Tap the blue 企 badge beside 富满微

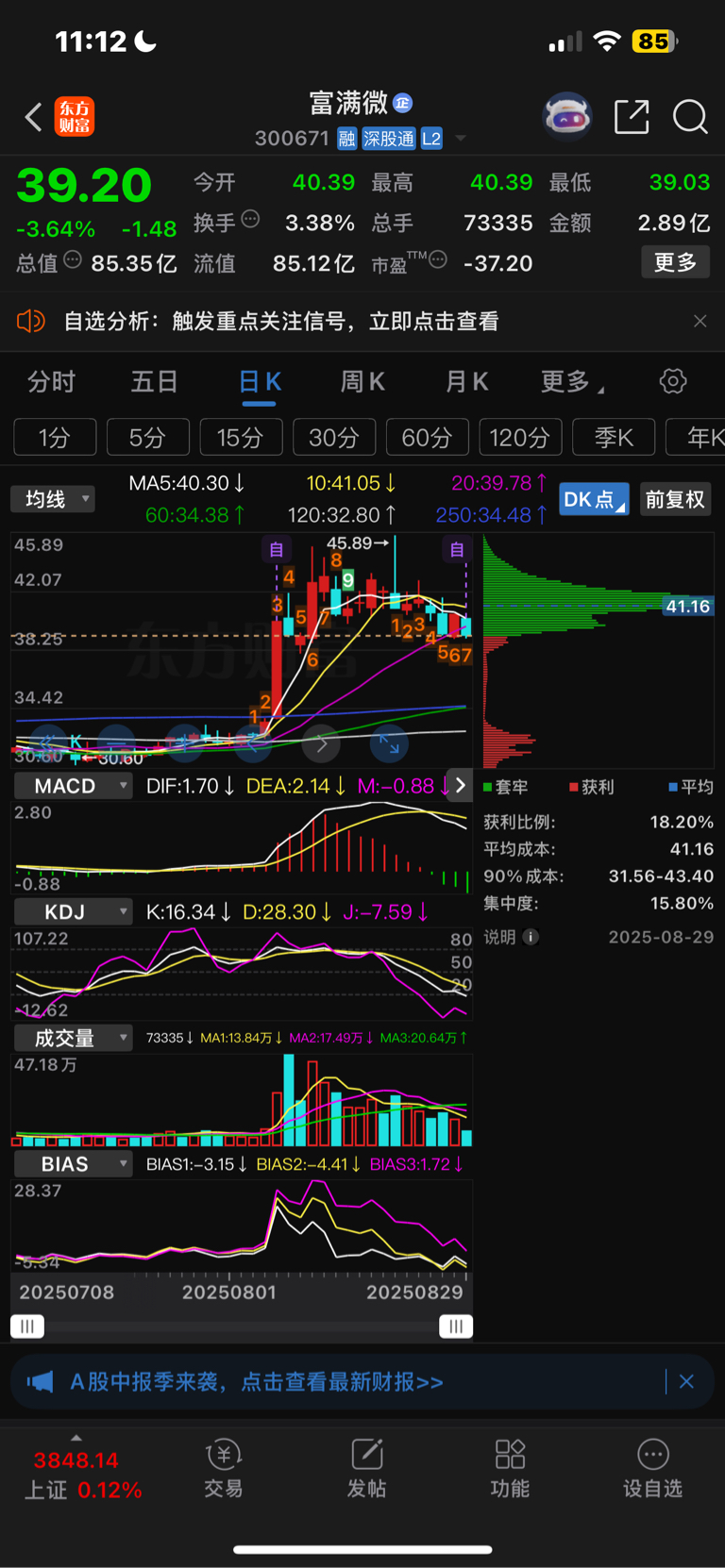[403, 103]
